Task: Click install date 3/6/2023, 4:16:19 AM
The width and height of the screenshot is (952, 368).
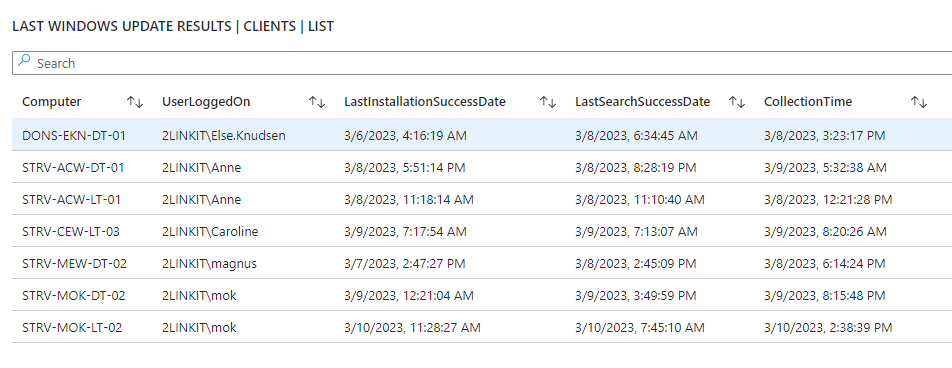Action: [x=406, y=135]
